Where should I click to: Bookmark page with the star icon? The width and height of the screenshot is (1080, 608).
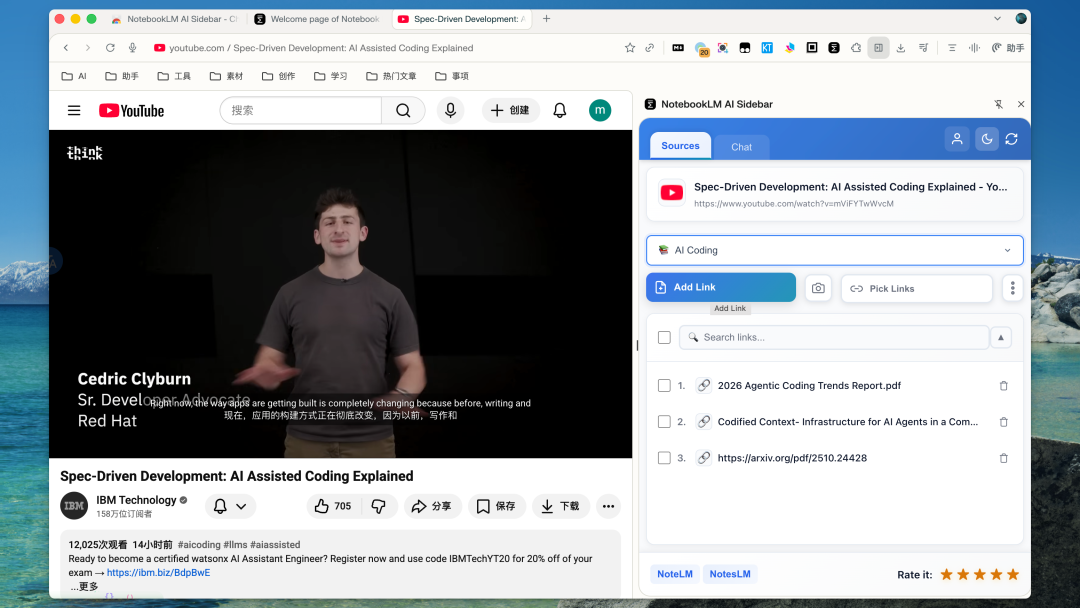(x=630, y=48)
